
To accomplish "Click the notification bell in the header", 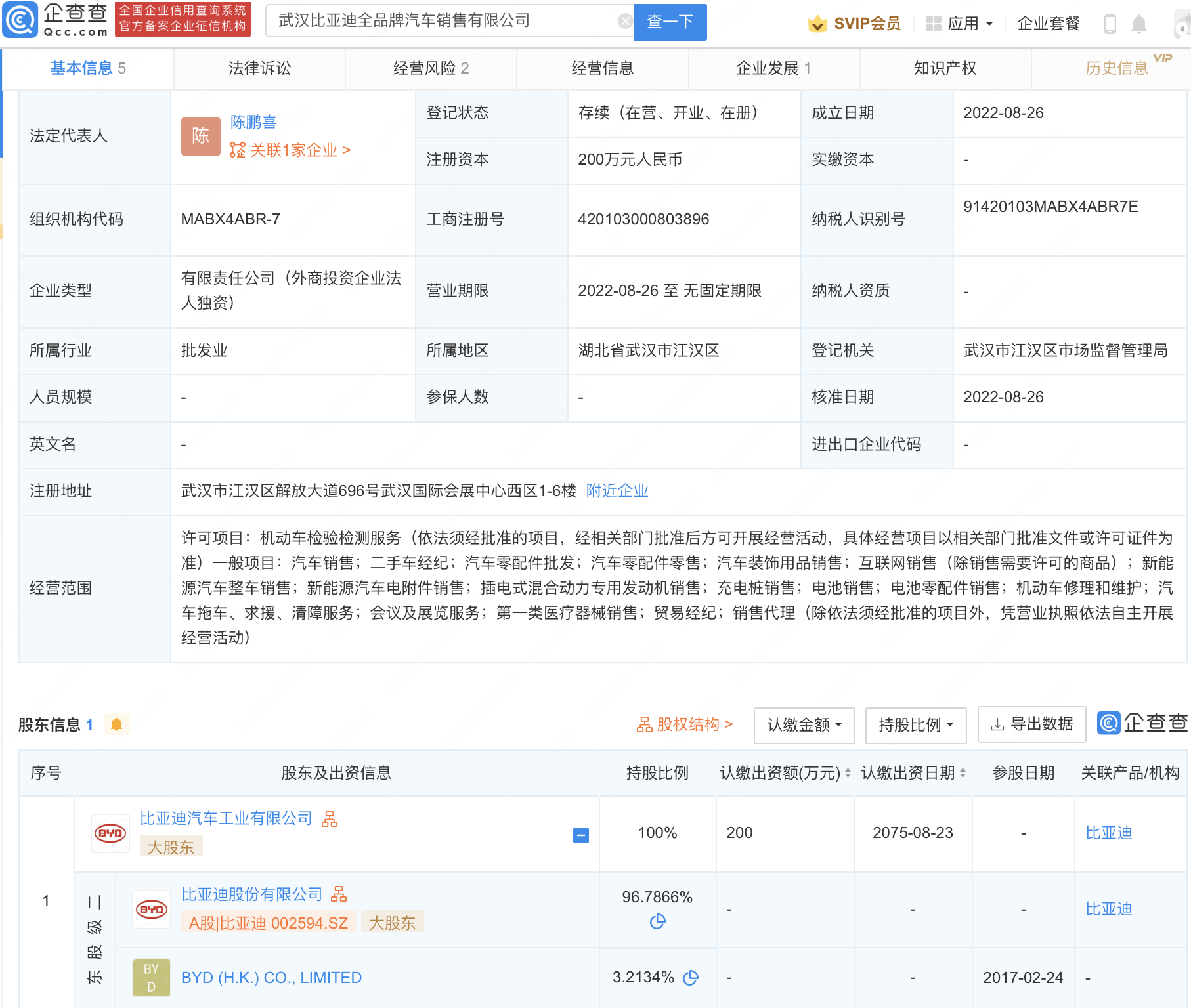I will (1139, 24).
